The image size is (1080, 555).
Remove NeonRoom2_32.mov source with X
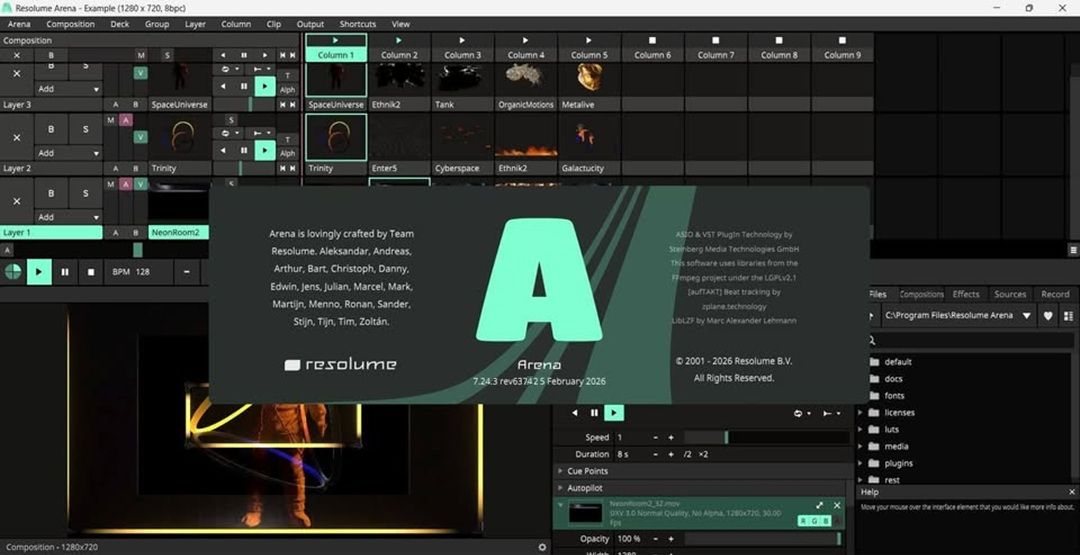tap(837, 505)
